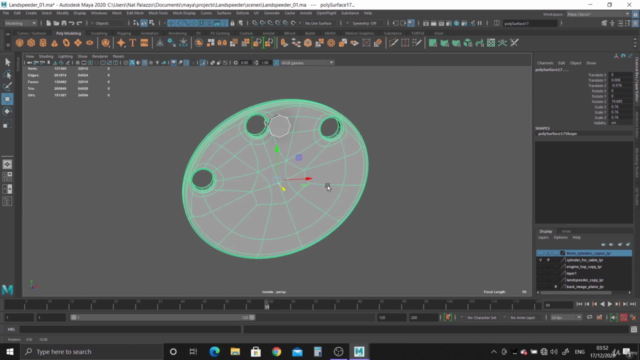This screenshot has height=360, width=640.
Task: Open the viewport Shading menu
Action: [x=46, y=56]
